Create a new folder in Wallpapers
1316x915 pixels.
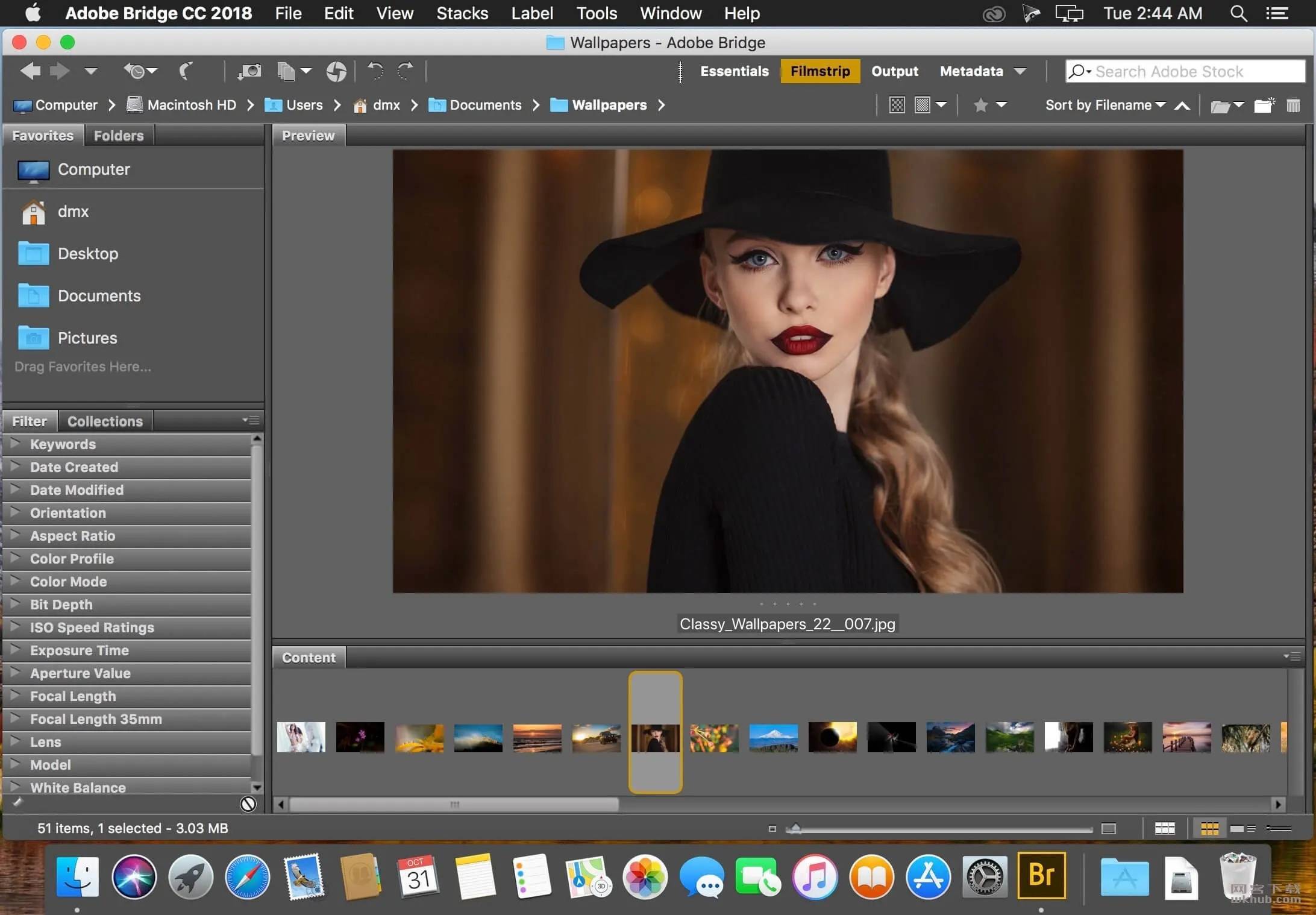[1264, 105]
